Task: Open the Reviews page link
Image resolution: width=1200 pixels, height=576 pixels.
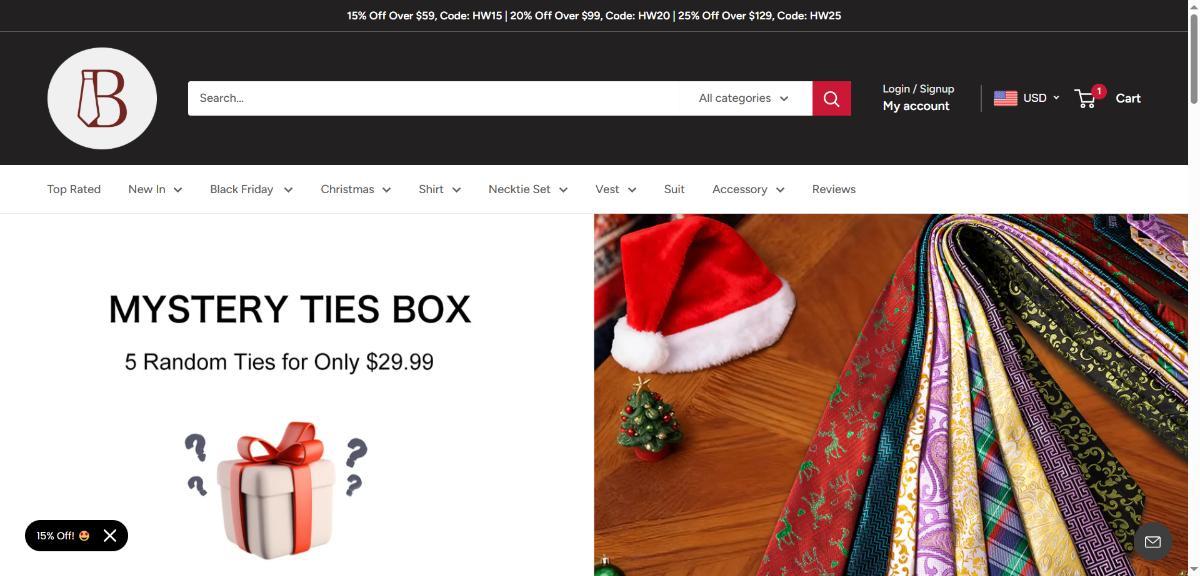Action: (834, 189)
